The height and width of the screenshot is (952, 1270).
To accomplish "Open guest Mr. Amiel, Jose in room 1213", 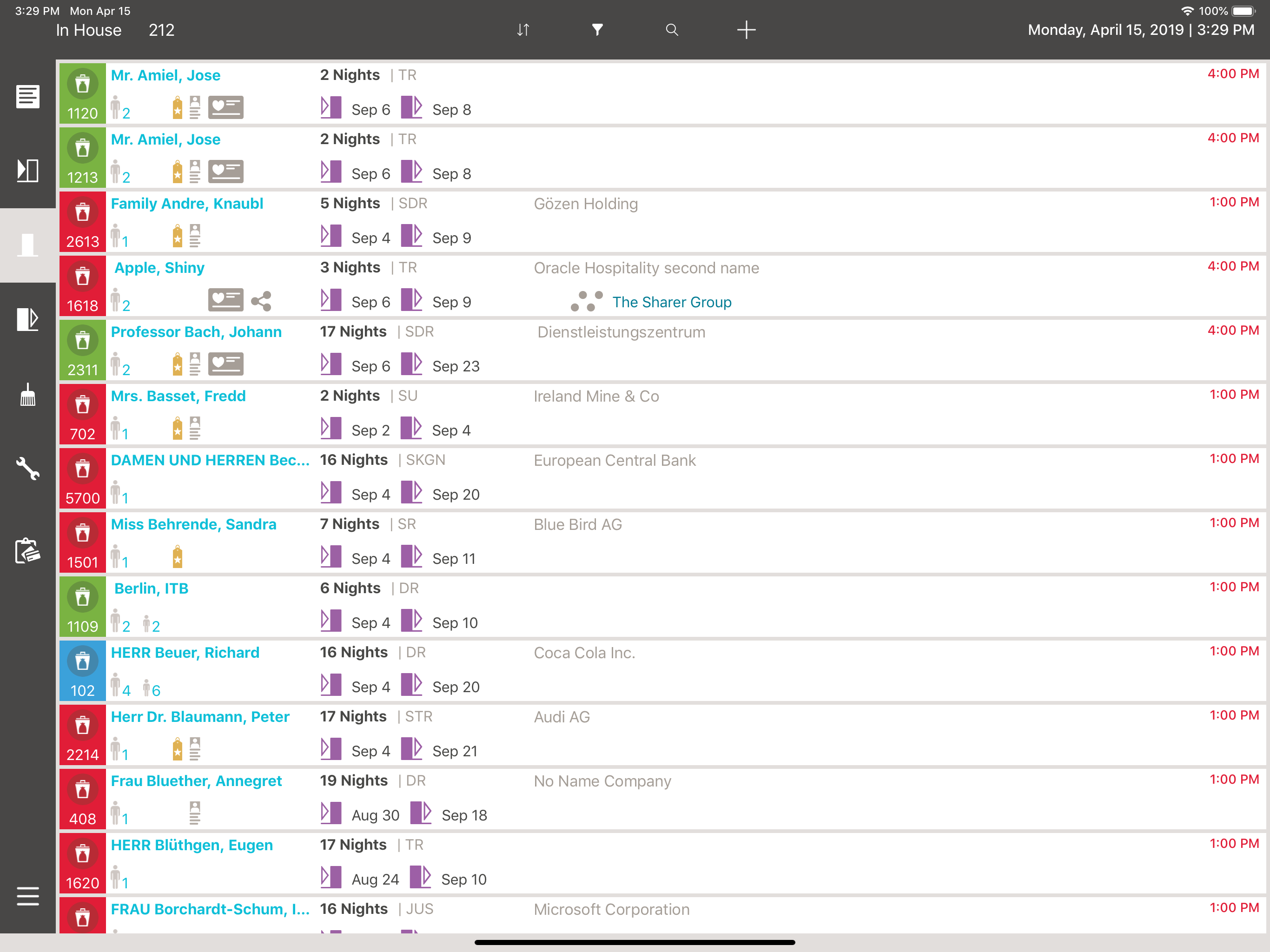I will [x=165, y=139].
